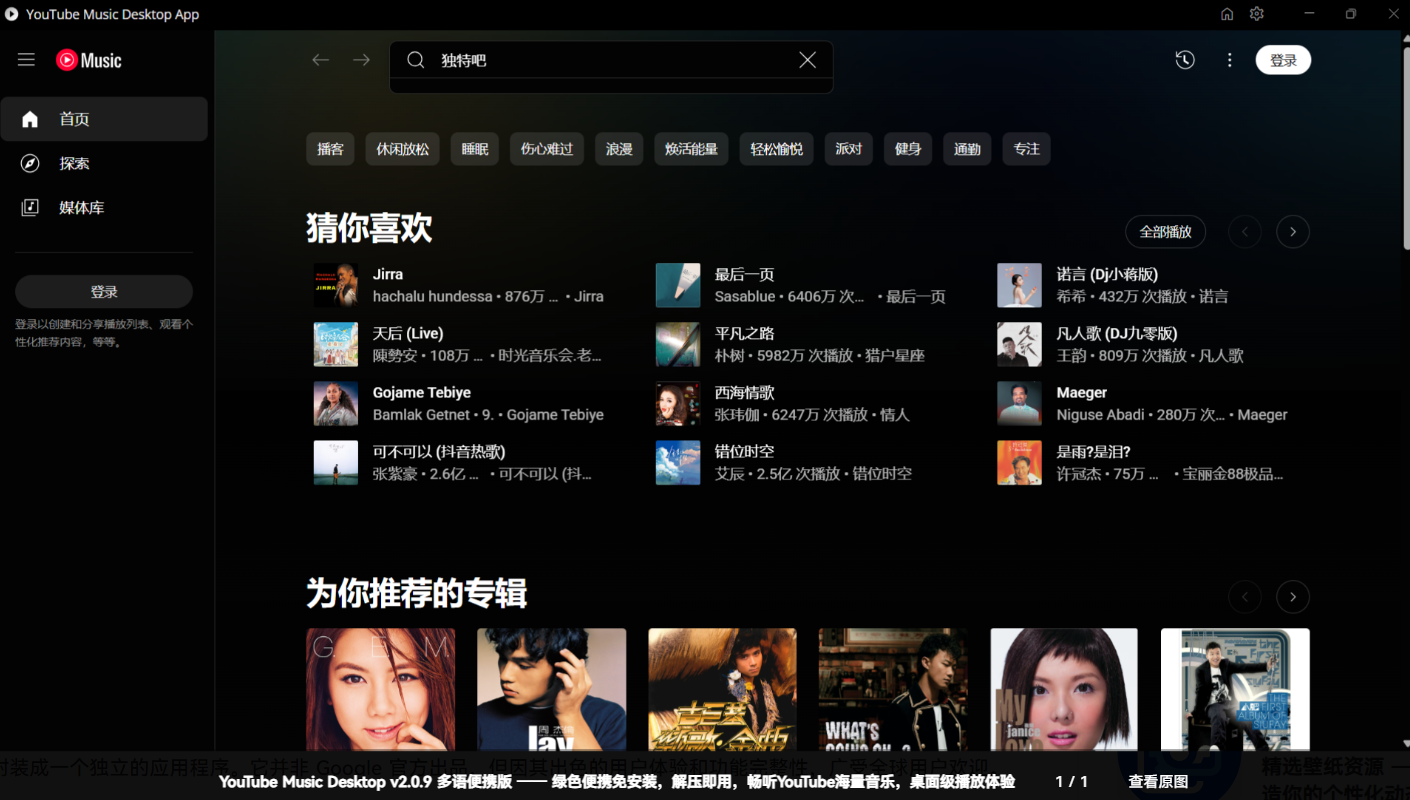Image resolution: width=1410 pixels, height=800 pixels.
Task: Click the search field containing 独特吧
Action: click(611, 60)
